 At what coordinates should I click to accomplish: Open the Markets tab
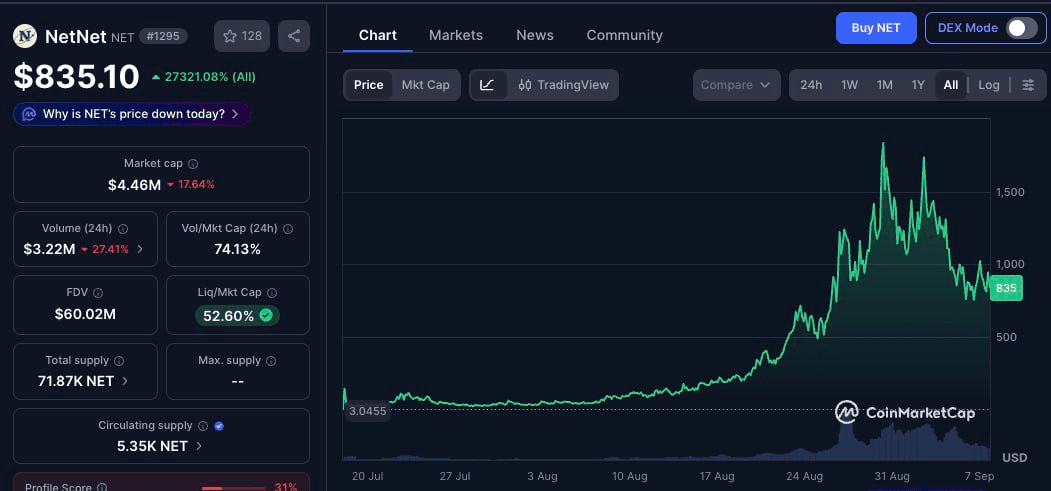(456, 35)
